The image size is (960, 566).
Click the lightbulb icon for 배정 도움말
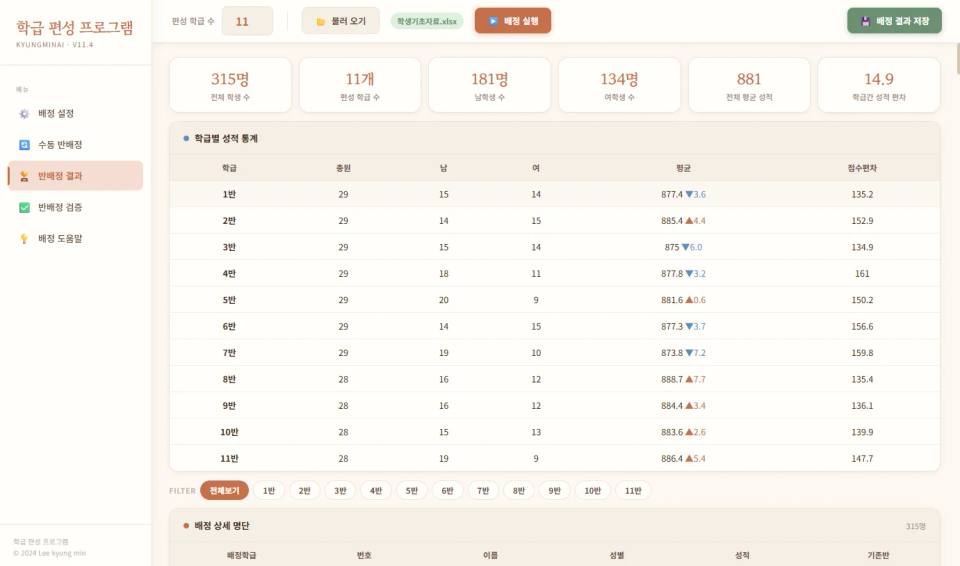24,239
